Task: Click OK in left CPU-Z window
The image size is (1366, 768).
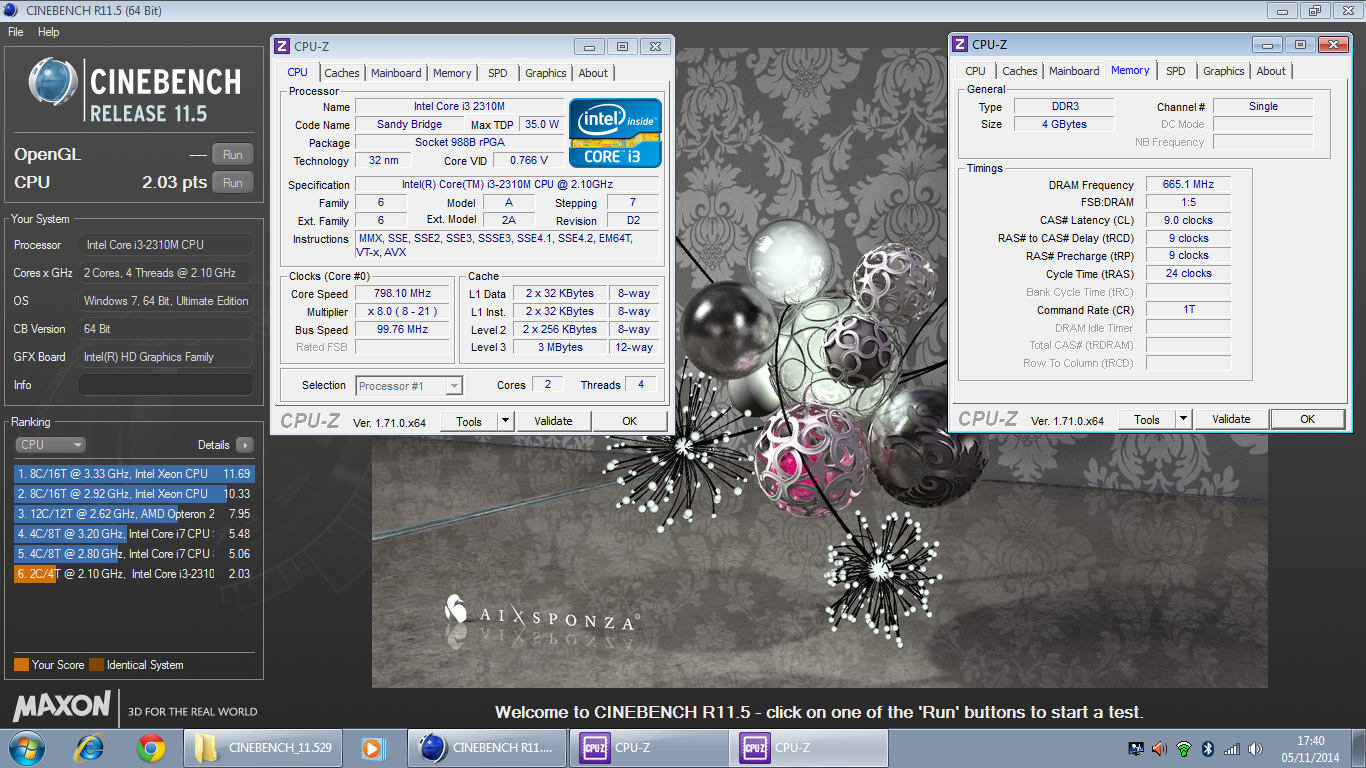Action: tap(629, 421)
